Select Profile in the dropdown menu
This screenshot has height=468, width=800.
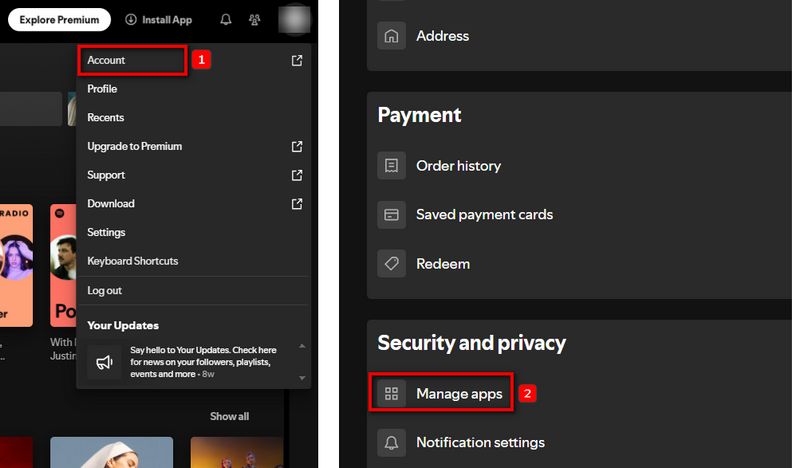point(193,89)
